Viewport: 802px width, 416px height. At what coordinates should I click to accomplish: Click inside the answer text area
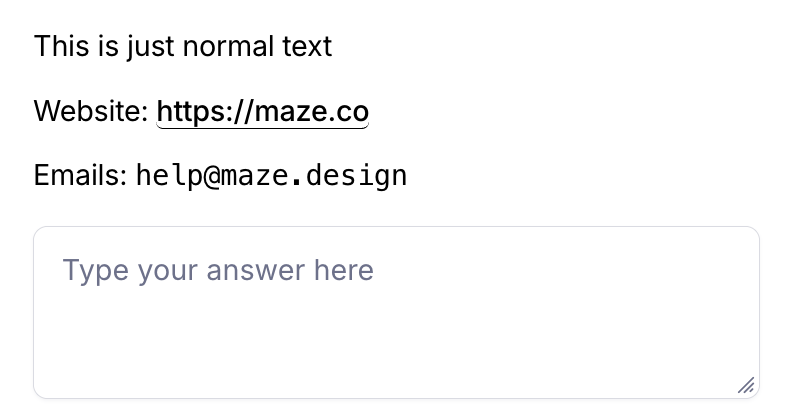point(396,330)
